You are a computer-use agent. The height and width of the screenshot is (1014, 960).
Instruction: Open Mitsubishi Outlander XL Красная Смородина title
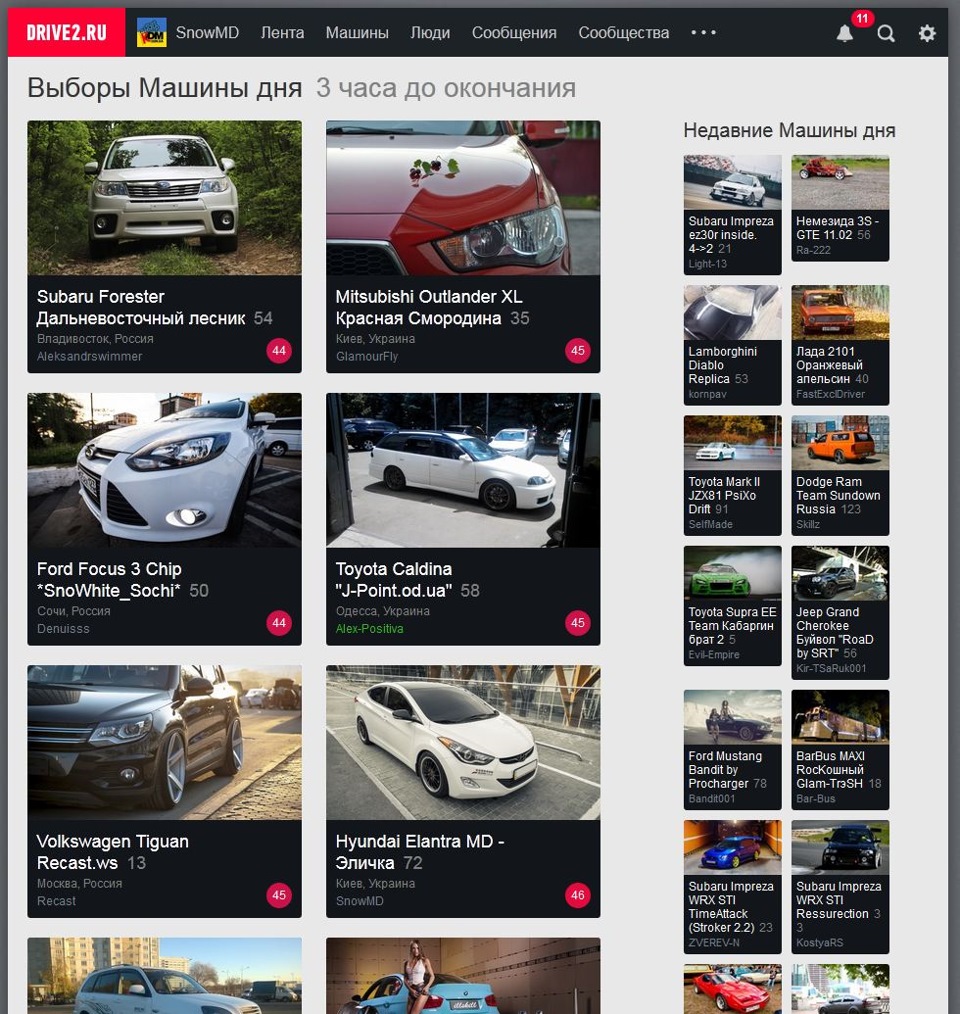pos(429,307)
